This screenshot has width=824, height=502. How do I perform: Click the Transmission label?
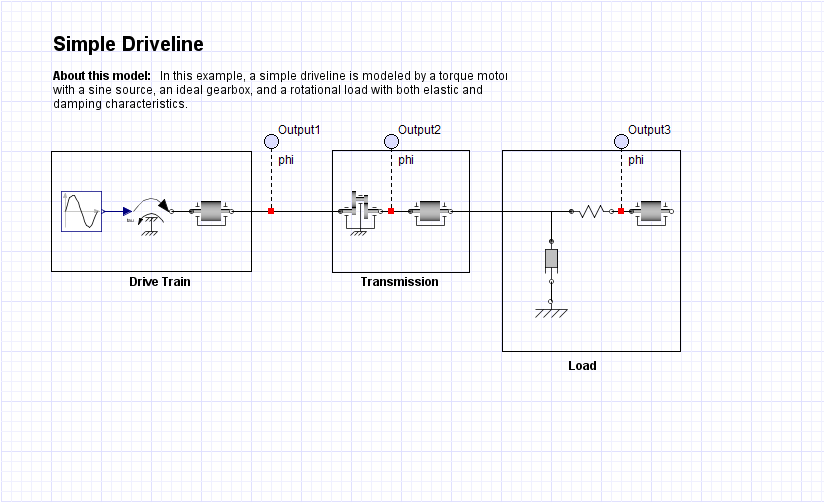(x=399, y=282)
